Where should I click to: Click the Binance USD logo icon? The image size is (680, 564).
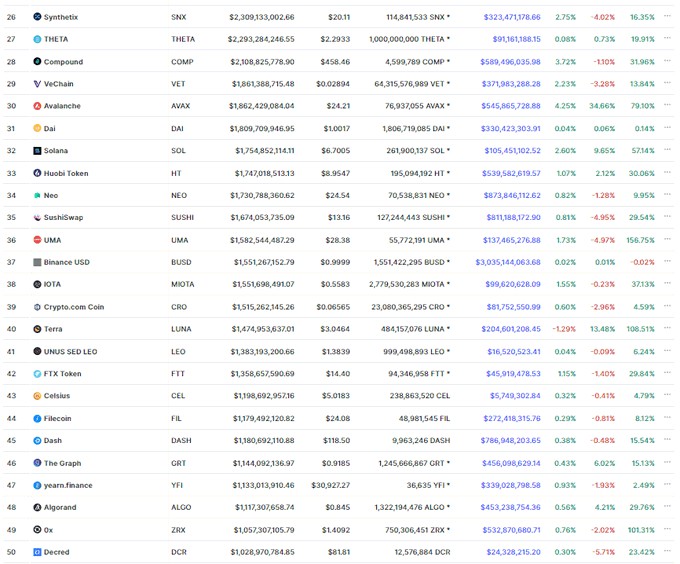click(x=37, y=262)
